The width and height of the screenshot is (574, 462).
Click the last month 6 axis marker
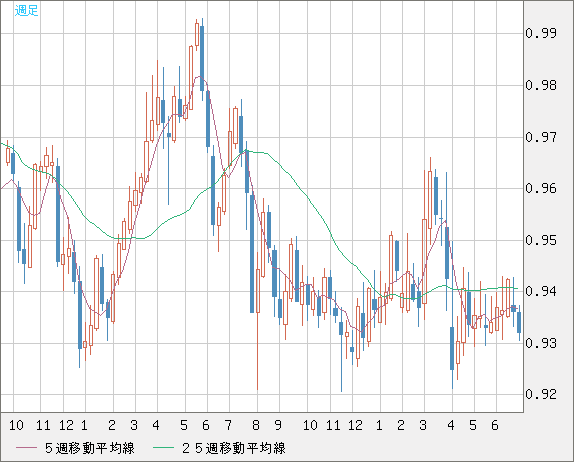495,425
